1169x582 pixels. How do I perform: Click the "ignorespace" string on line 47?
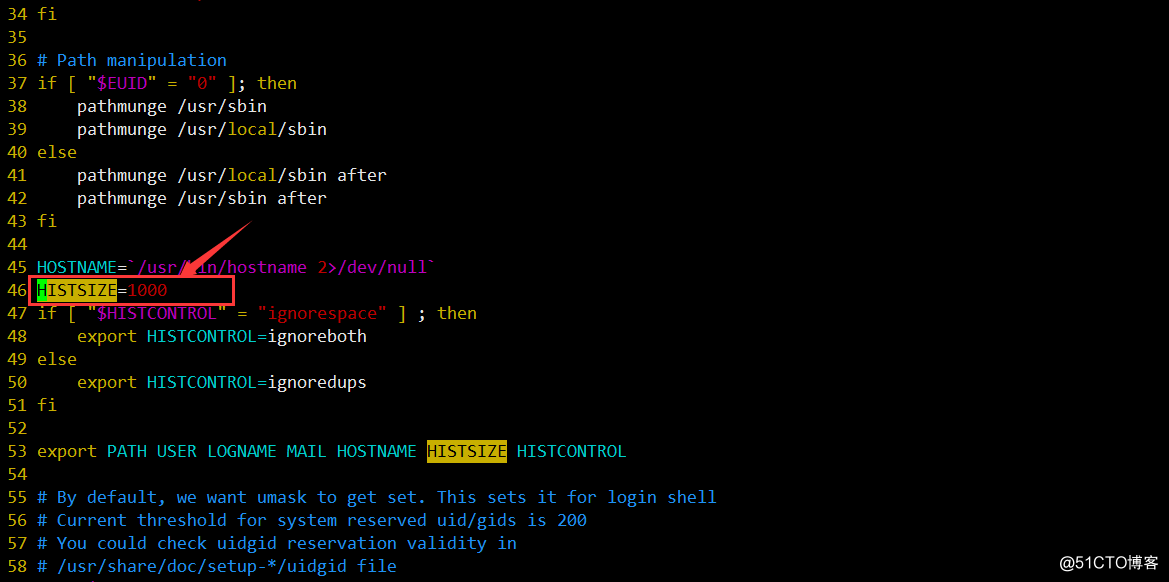click(x=323, y=312)
